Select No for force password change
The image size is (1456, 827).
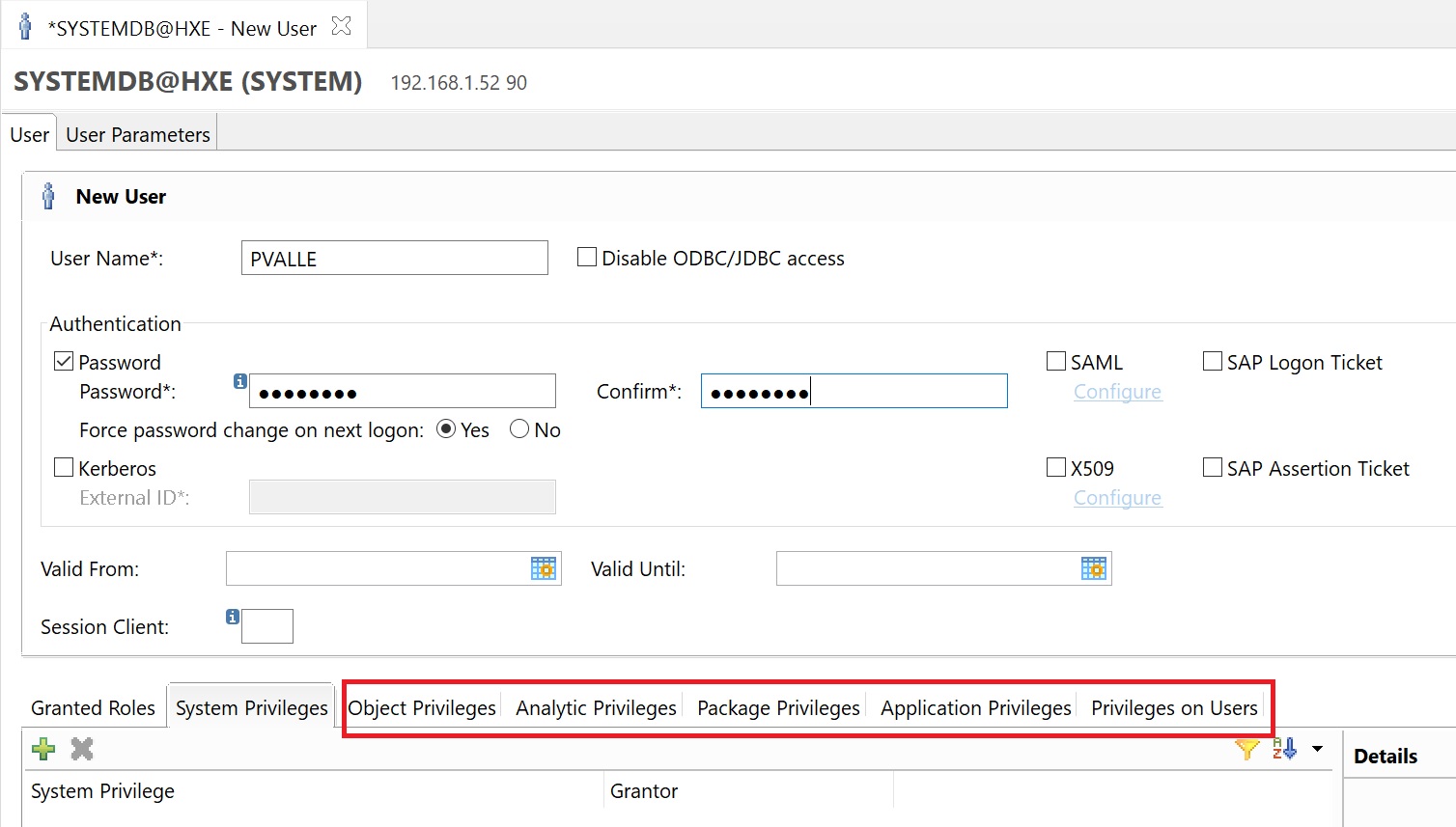pos(519,429)
